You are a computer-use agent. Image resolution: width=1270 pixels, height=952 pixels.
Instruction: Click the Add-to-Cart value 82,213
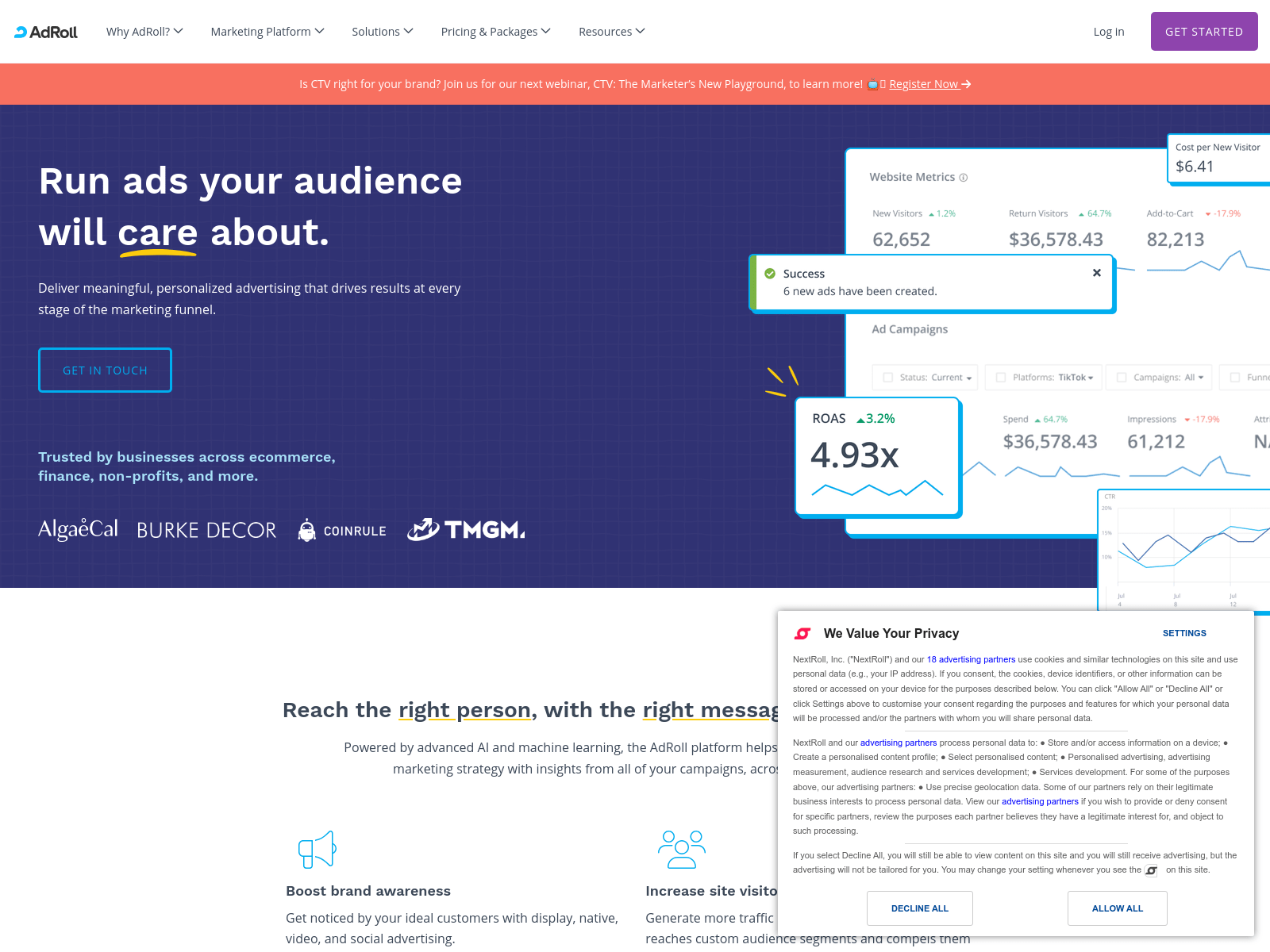click(1176, 240)
